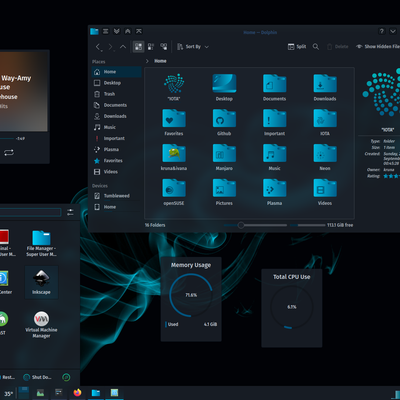
Task: Select the "IOTA" logo item in file grid
Action: click(x=174, y=87)
